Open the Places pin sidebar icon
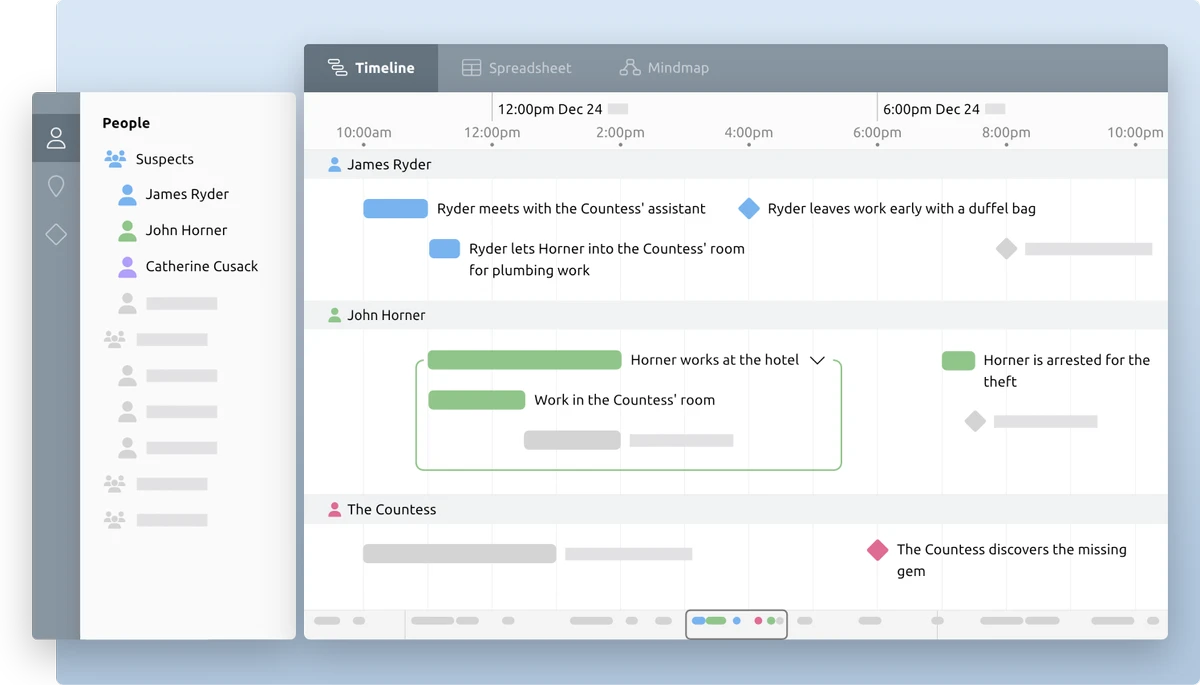 coord(56,186)
